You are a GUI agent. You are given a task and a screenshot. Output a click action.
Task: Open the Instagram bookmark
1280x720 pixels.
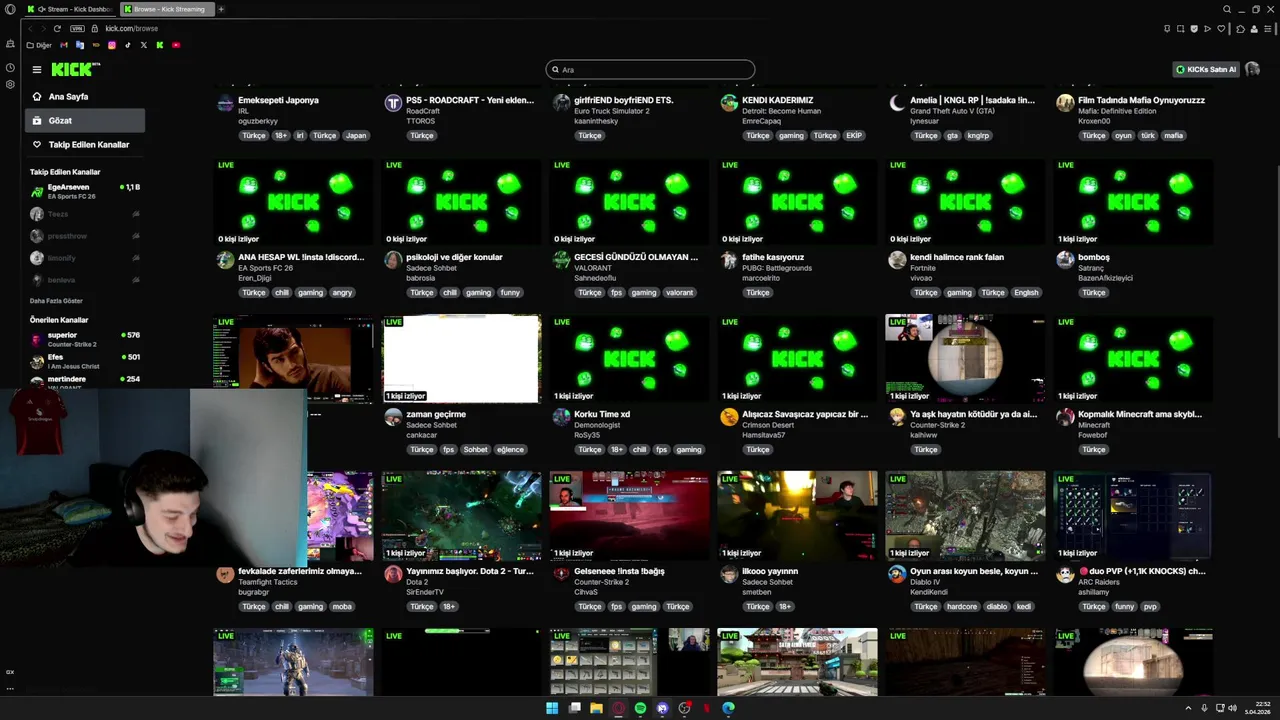coord(112,45)
